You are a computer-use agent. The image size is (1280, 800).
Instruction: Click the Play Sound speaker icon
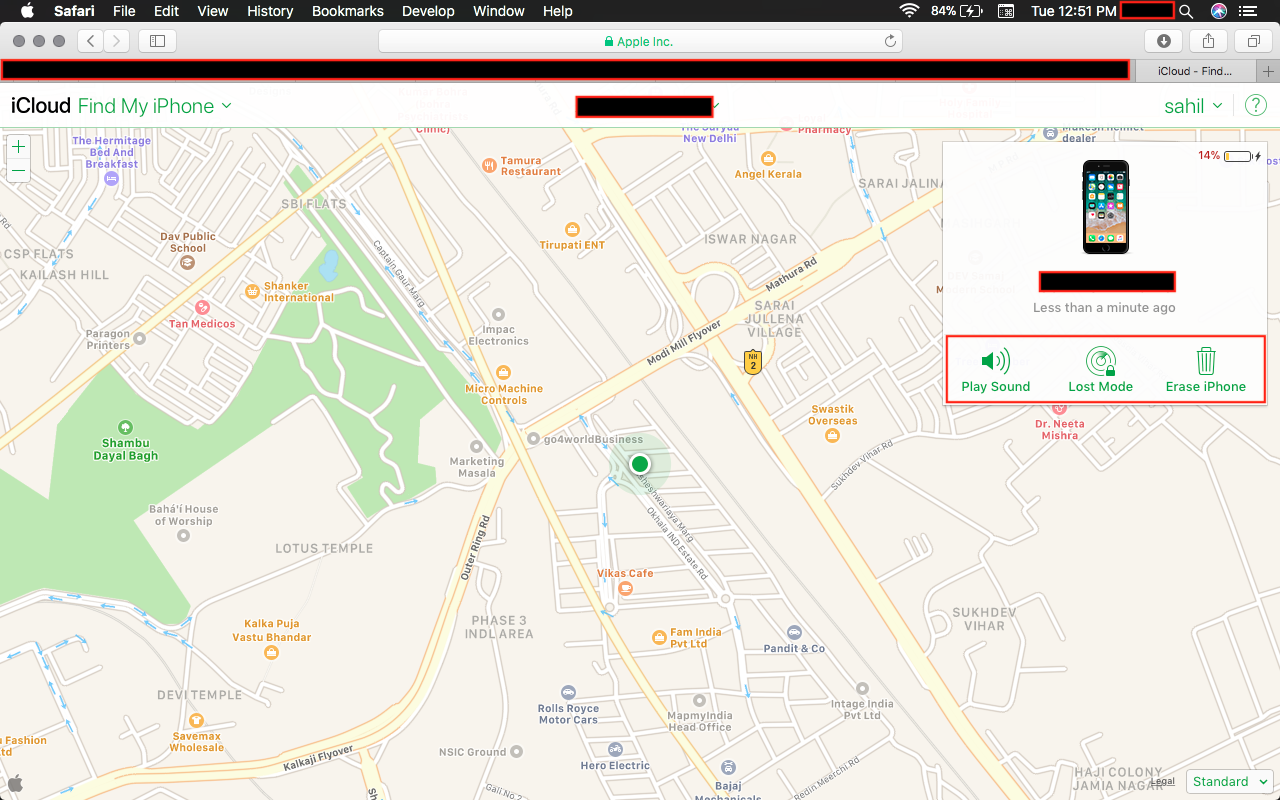tap(995, 361)
